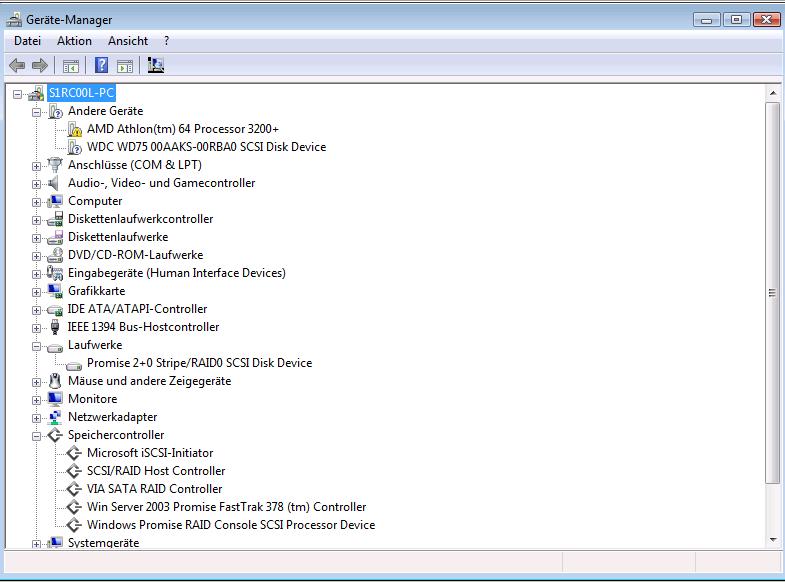Expand the Monitore node

(37, 400)
